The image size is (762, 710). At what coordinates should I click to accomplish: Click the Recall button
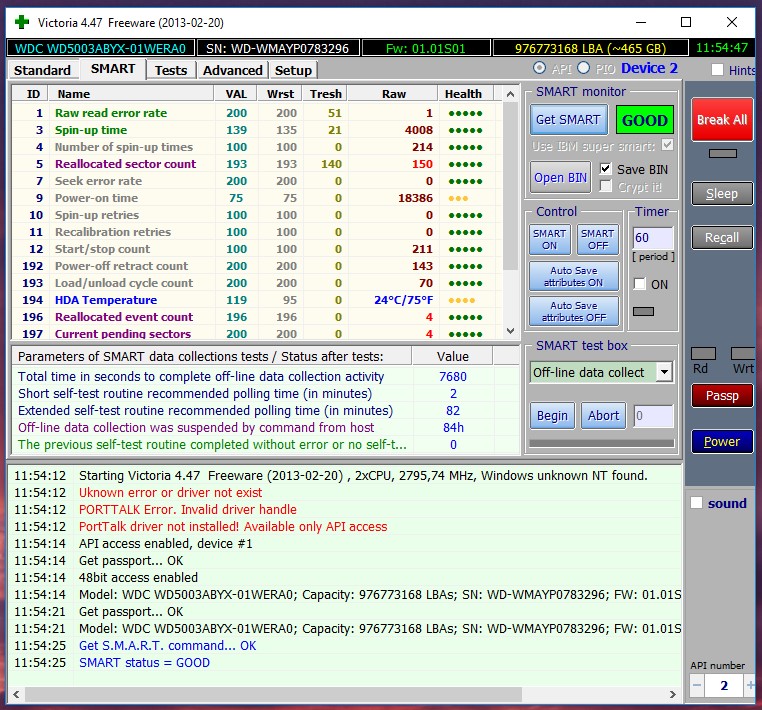[722, 238]
